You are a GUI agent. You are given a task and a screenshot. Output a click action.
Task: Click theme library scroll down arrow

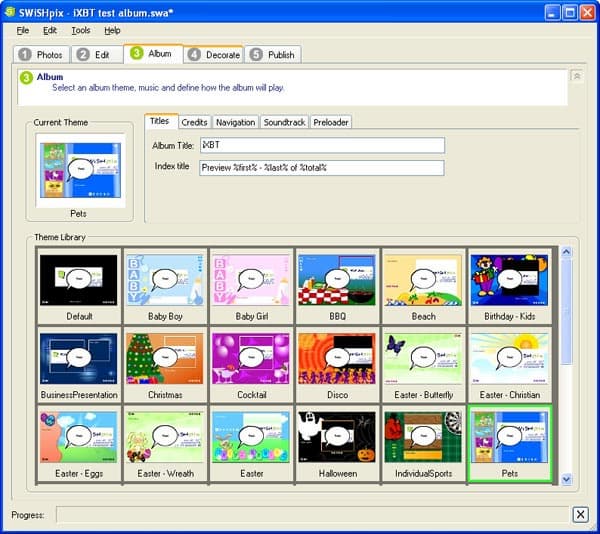pos(566,479)
